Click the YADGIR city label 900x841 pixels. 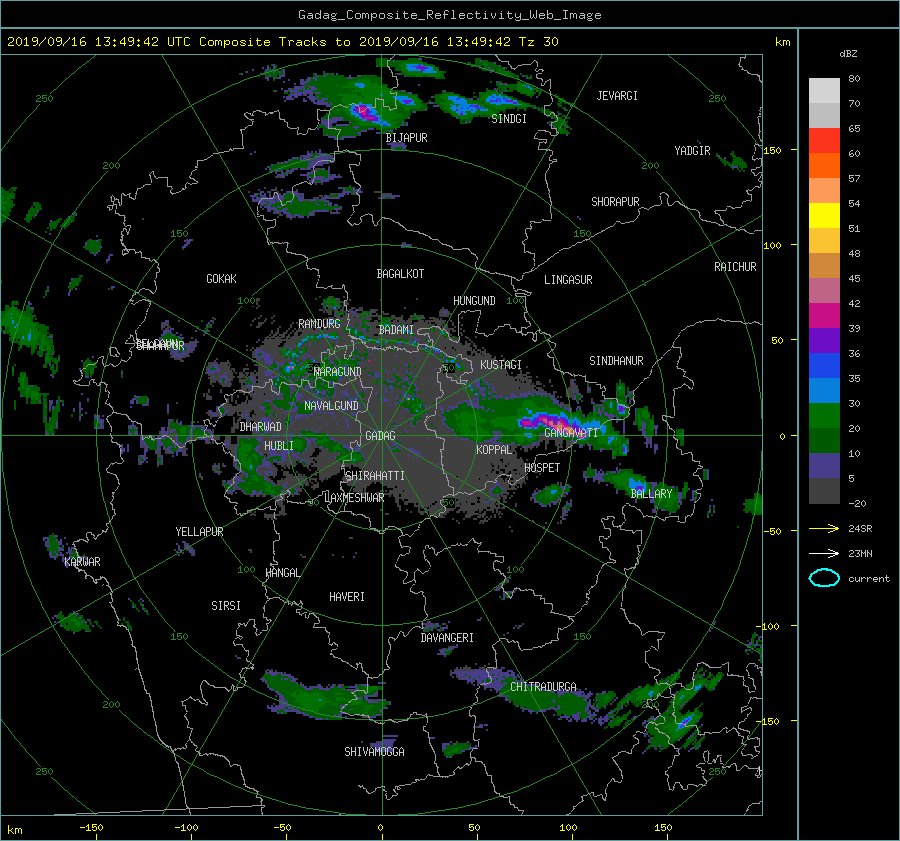[692, 151]
